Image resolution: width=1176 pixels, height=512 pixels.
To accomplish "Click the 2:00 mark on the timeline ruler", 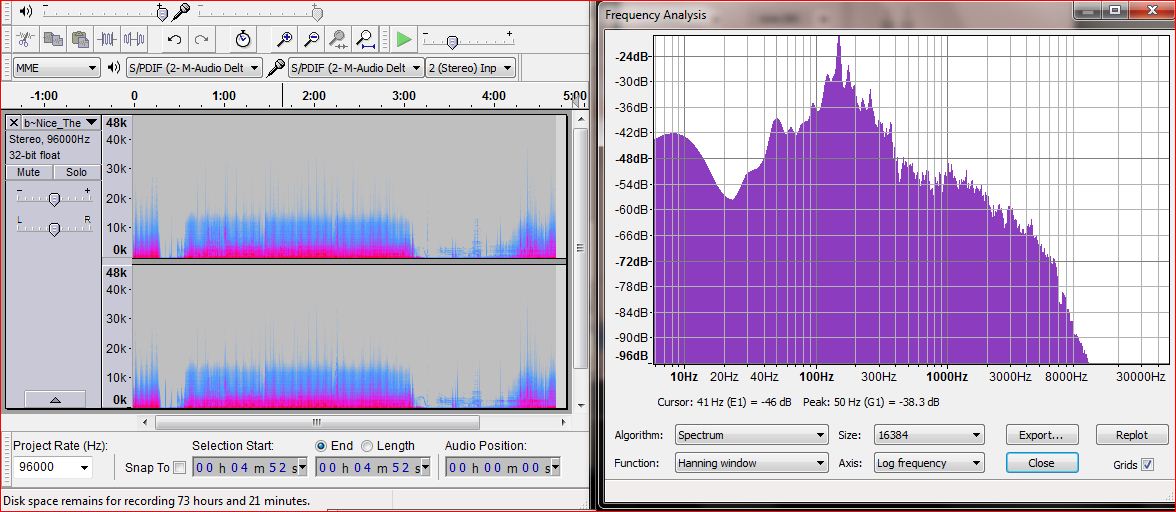I will point(314,96).
